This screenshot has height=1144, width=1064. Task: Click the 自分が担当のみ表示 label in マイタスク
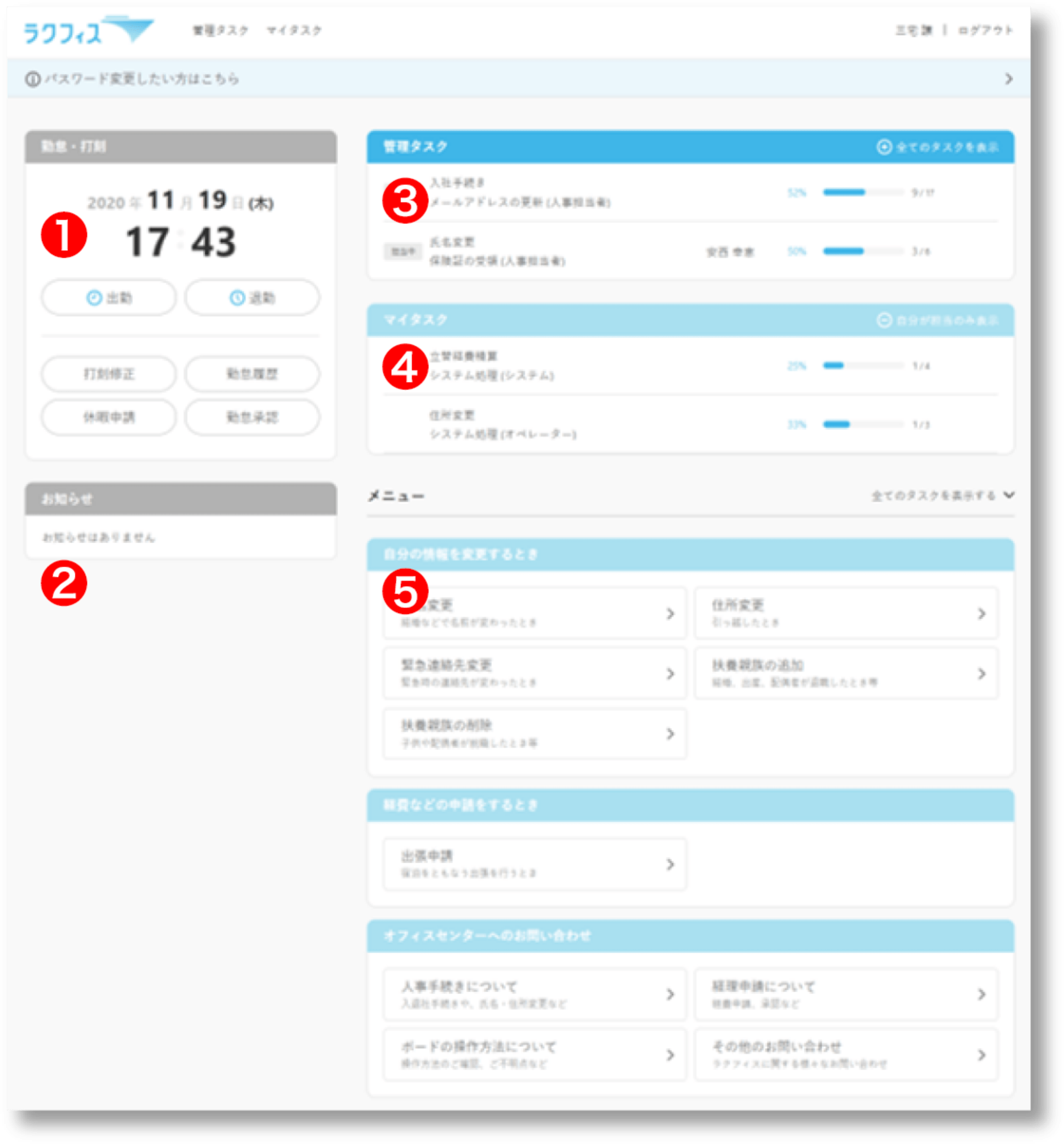point(947,321)
